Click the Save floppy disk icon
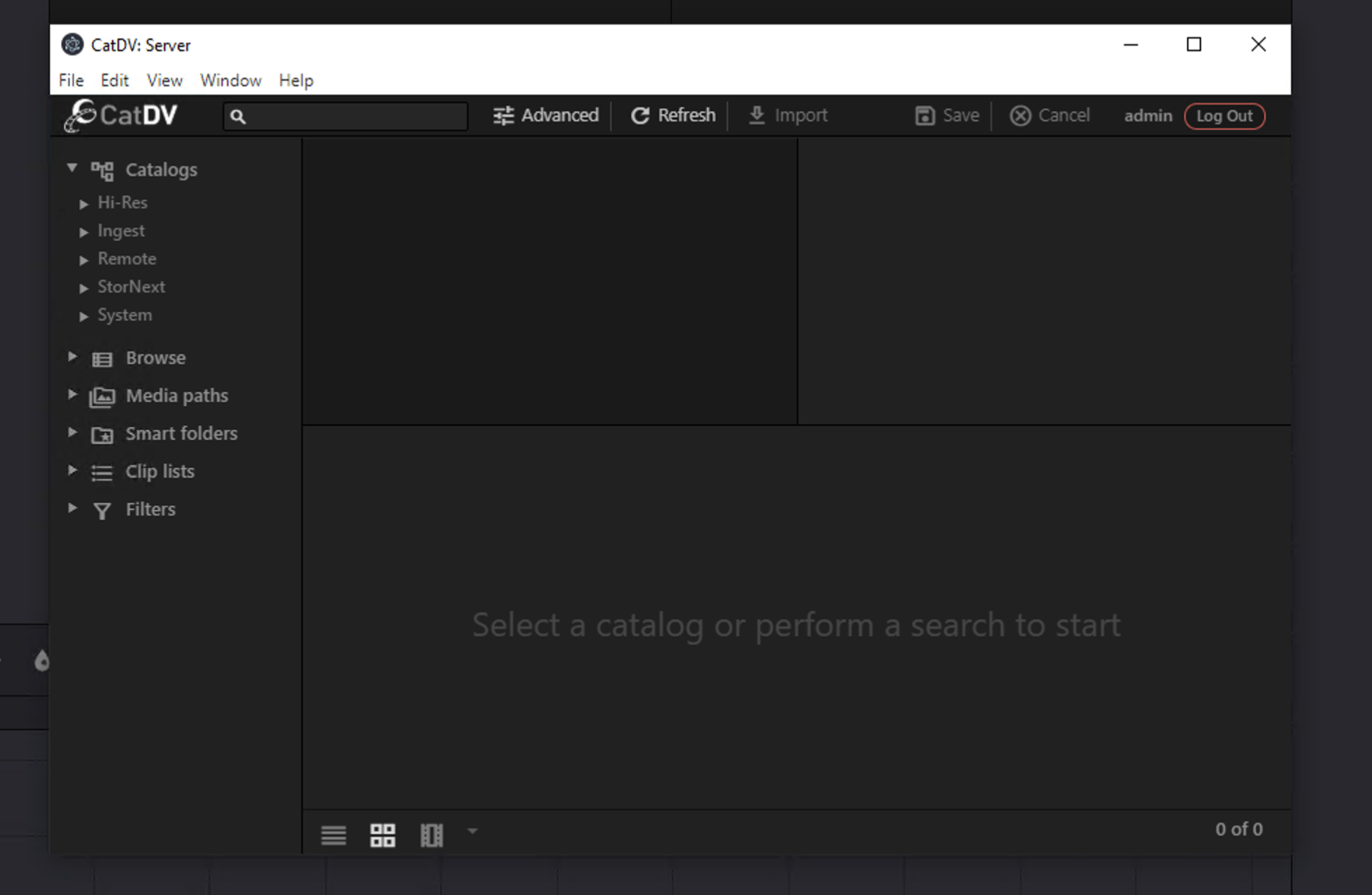Image resolution: width=1372 pixels, height=895 pixels. 925,116
